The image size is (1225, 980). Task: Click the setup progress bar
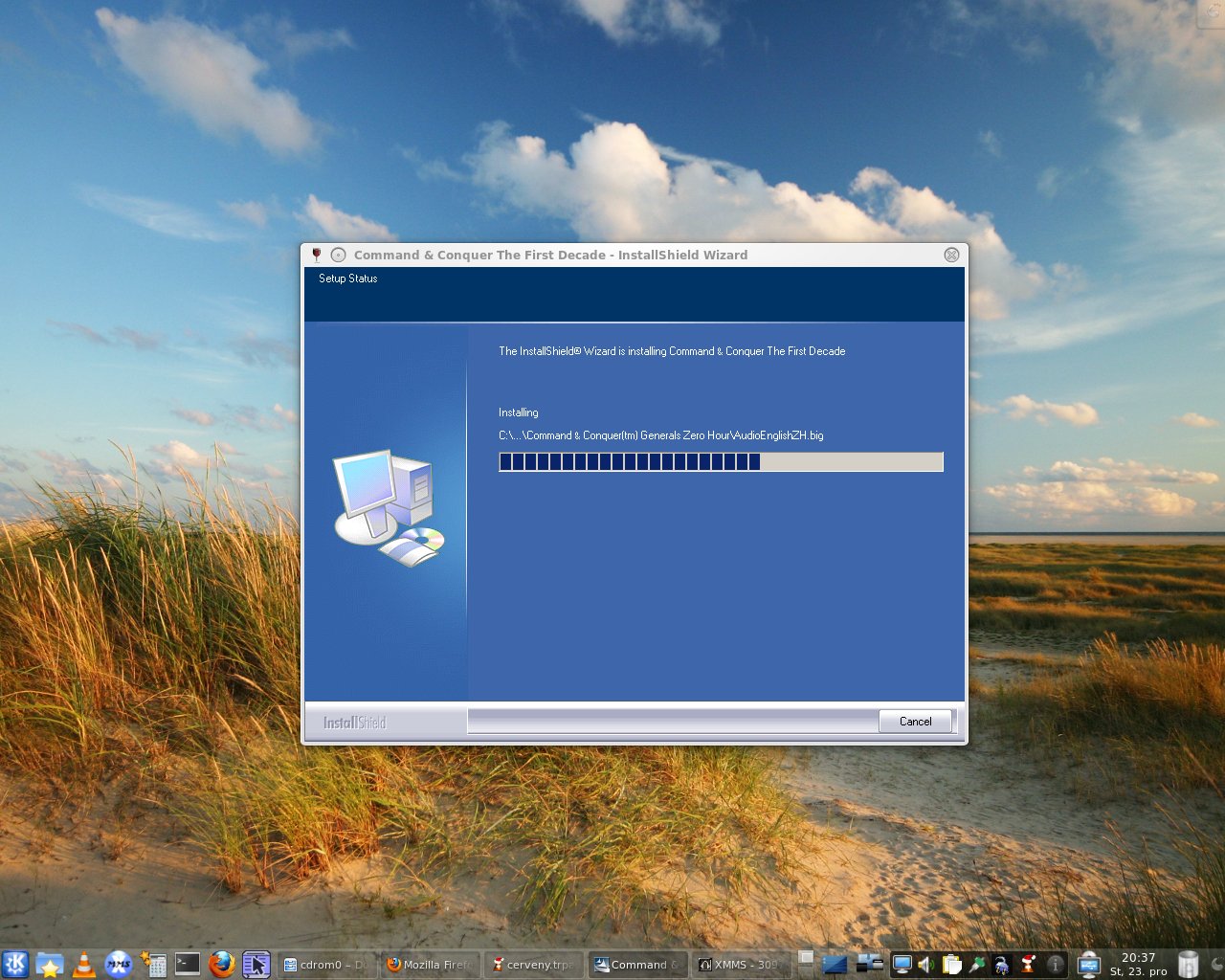(x=721, y=462)
